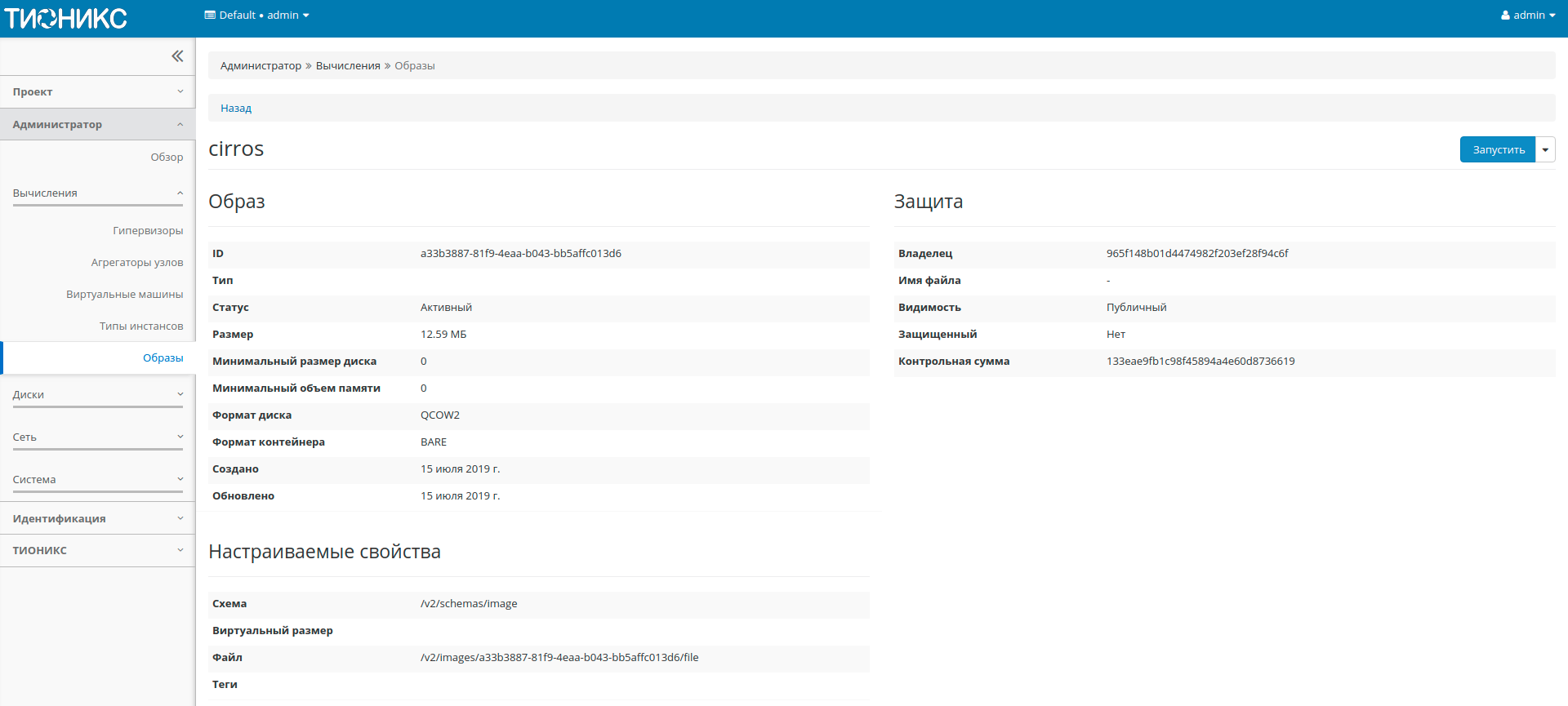This screenshot has width=1568, height=706.
Task: Click the Запустить button
Action: click(x=1498, y=150)
